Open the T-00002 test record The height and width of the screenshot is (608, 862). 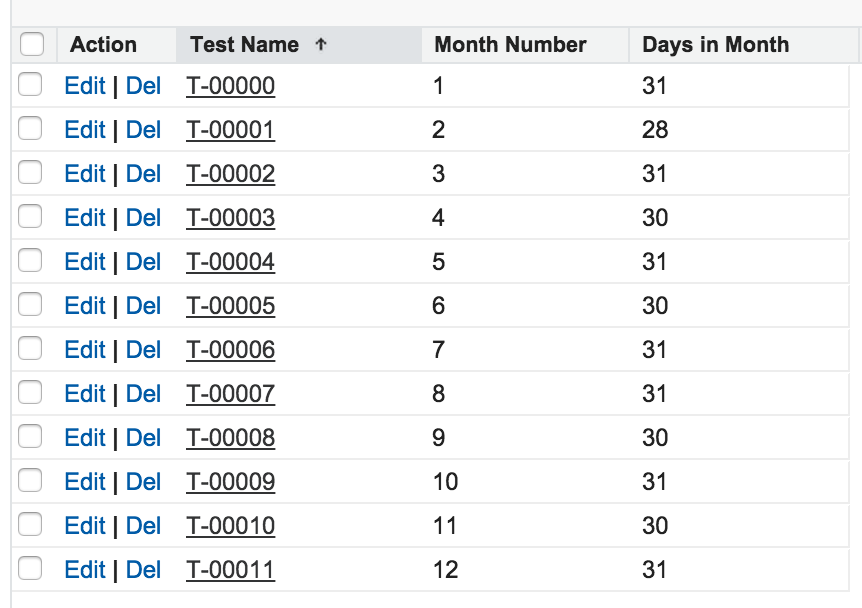(x=230, y=173)
